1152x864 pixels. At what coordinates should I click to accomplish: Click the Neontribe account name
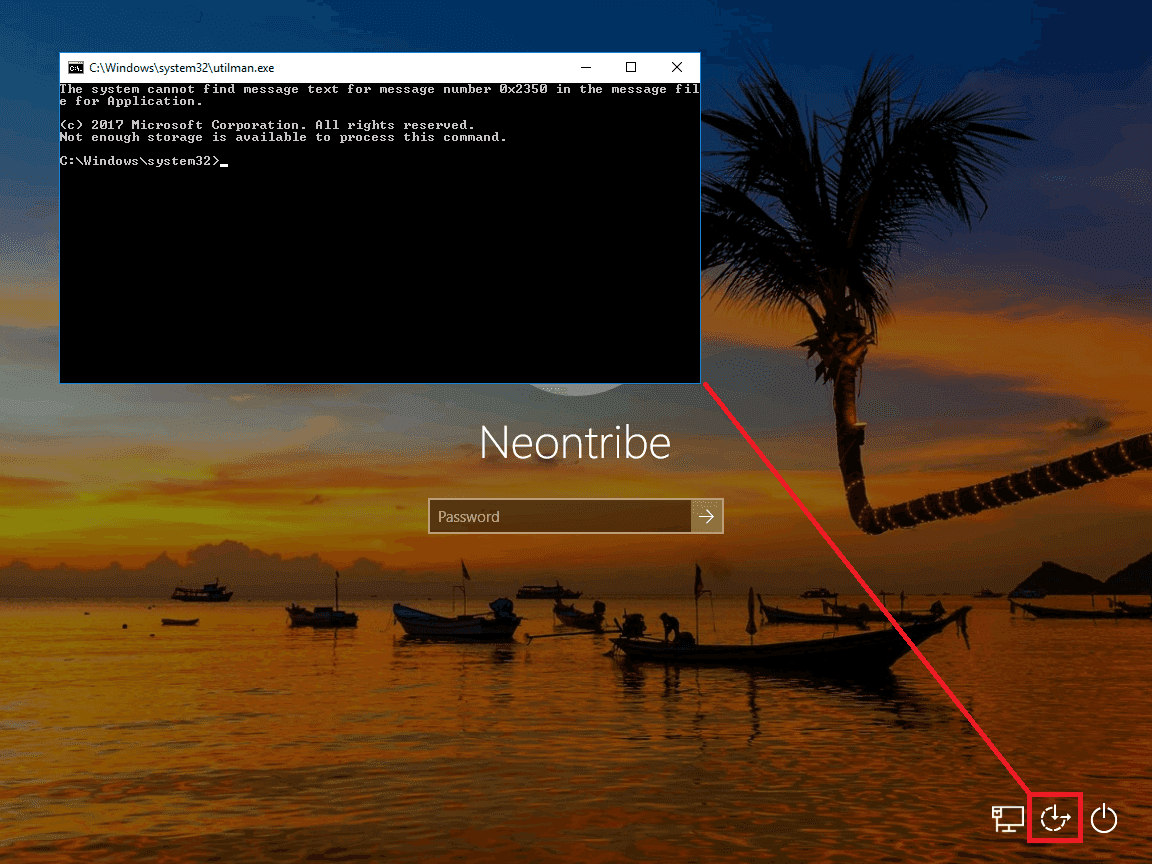click(575, 443)
